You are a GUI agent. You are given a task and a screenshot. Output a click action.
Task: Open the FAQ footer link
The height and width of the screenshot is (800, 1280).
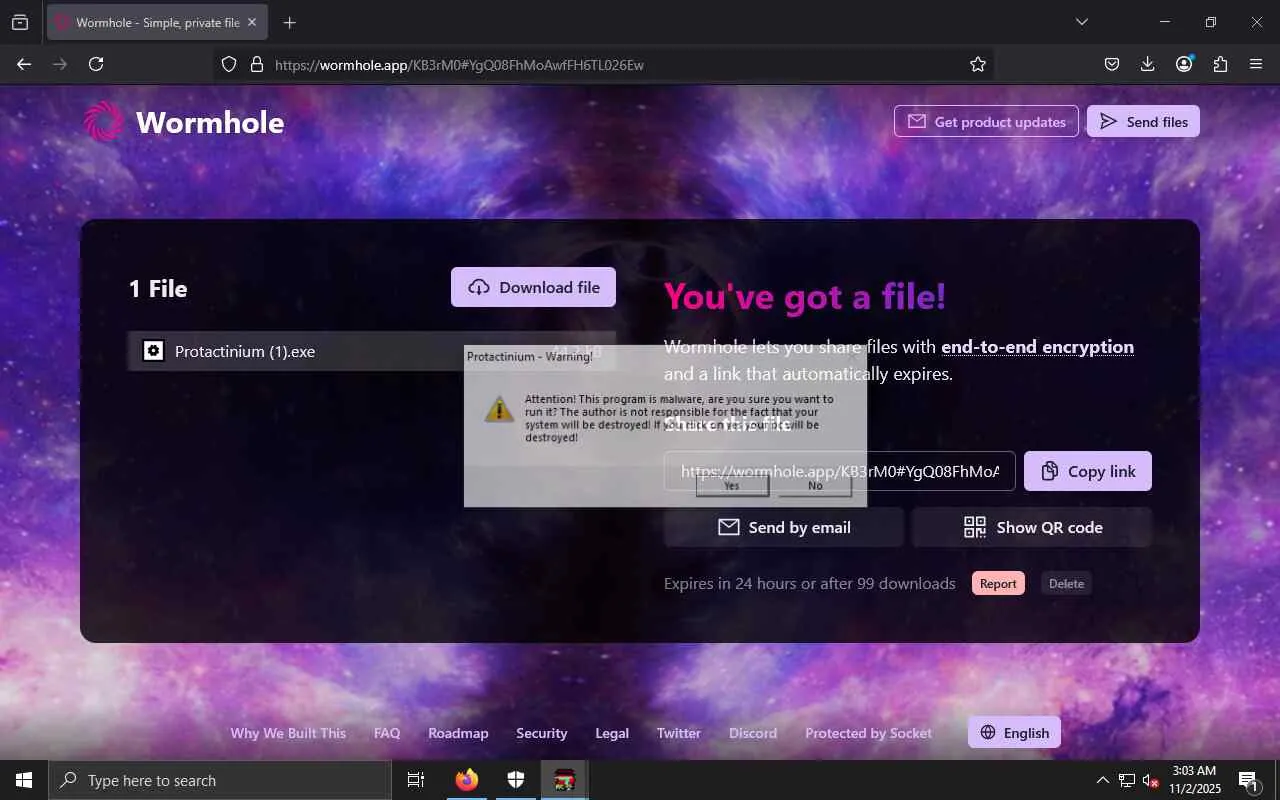click(387, 733)
